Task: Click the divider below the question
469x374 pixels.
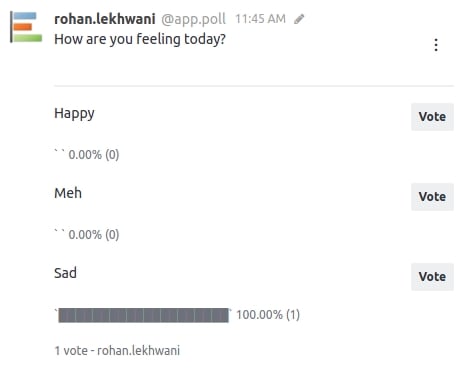Action: 254,86
